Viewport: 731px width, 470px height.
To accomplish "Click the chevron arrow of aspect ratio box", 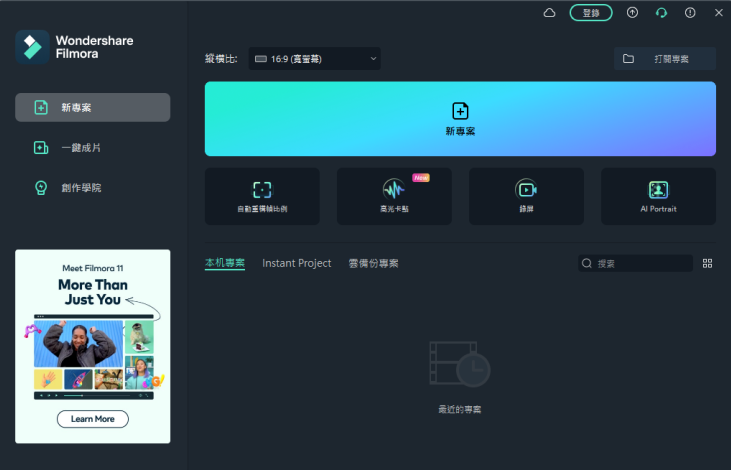I will (x=373, y=59).
